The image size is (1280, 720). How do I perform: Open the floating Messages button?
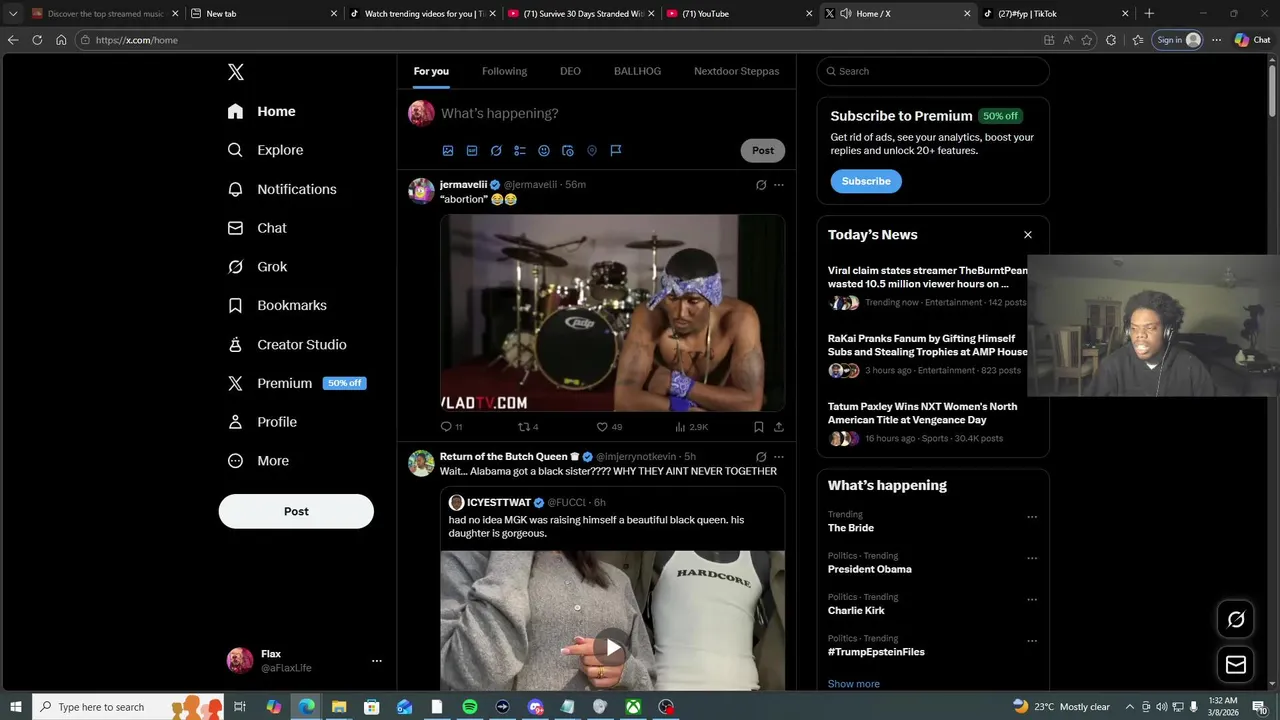[1236, 665]
